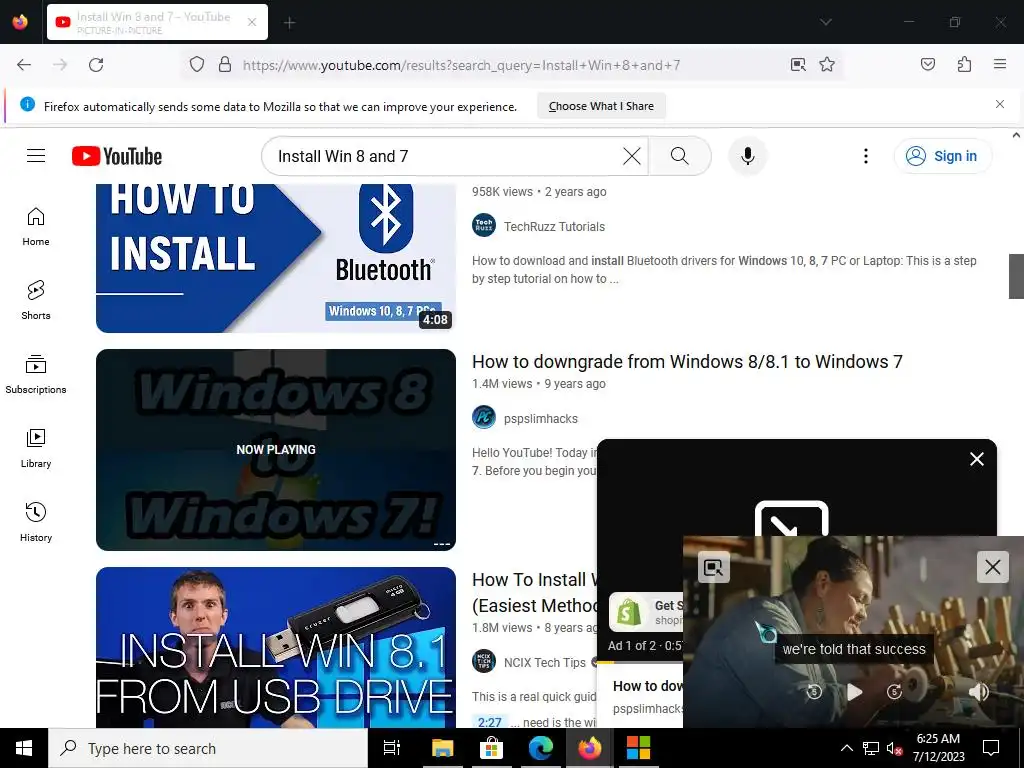Reload the page in Firefox
Viewport: 1024px width, 768px height.
[96, 65]
